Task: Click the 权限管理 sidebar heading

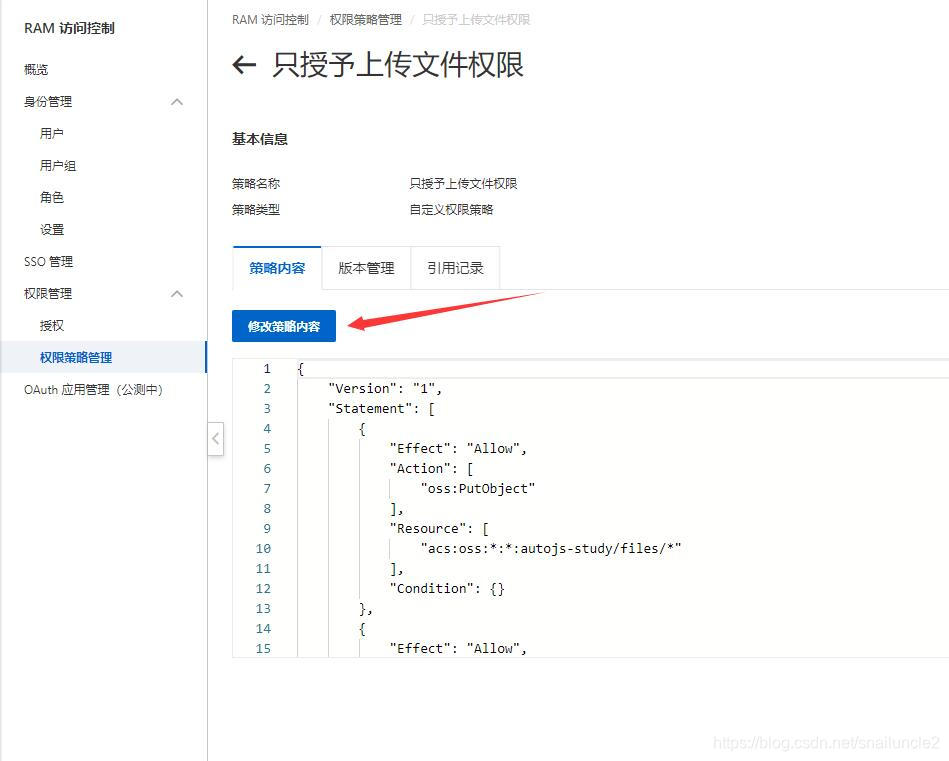Action: pyautogui.click(x=48, y=294)
